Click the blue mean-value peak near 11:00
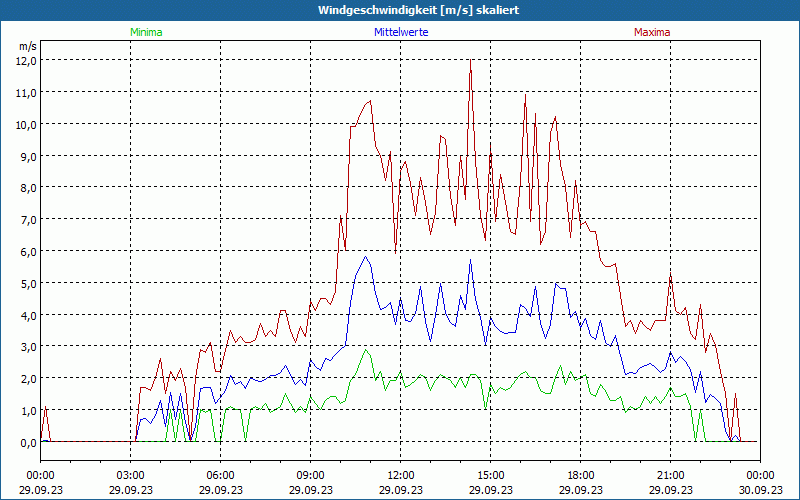 pyautogui.click(x=365, y=257)
